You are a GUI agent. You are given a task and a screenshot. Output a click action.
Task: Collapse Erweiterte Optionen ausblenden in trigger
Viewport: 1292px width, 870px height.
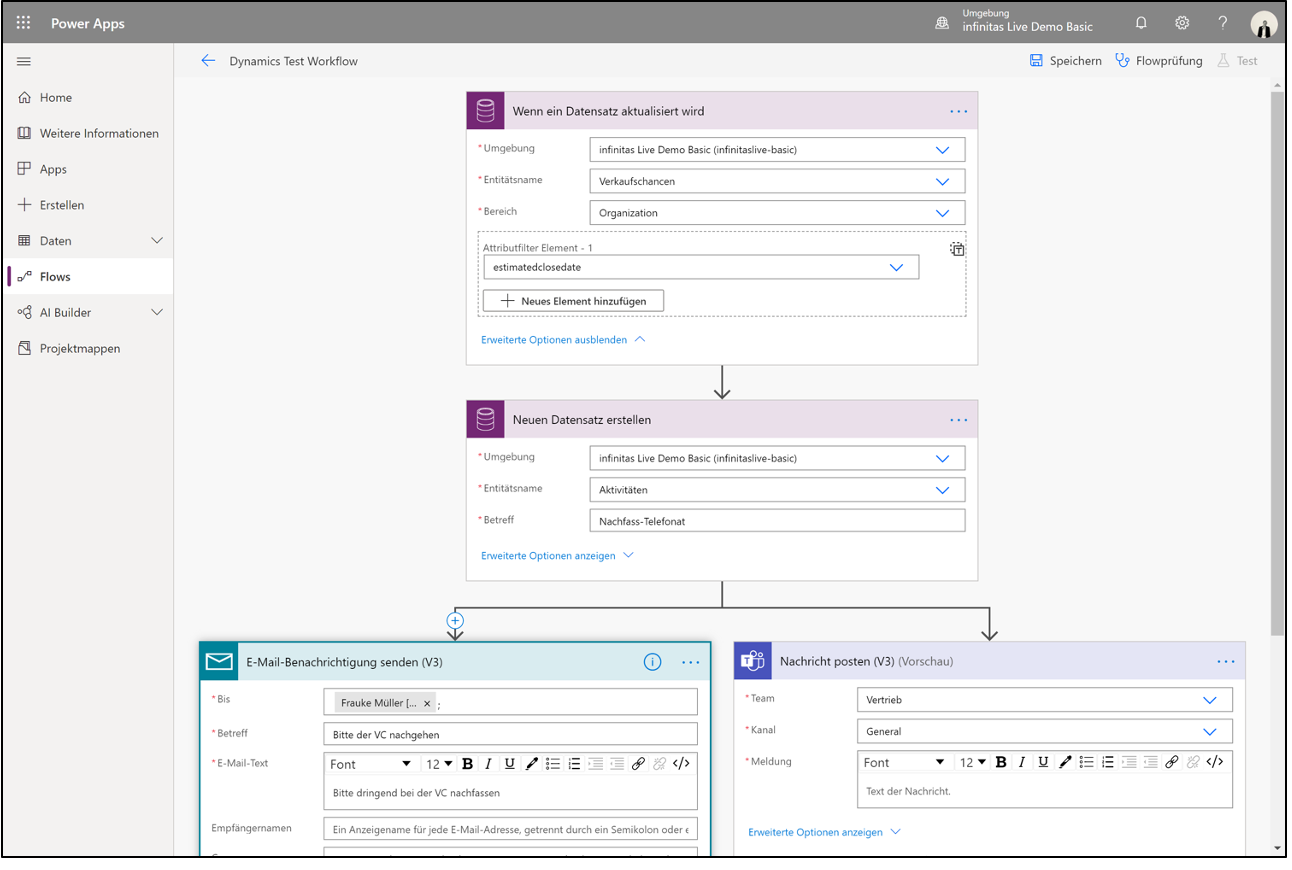(563, 340)
